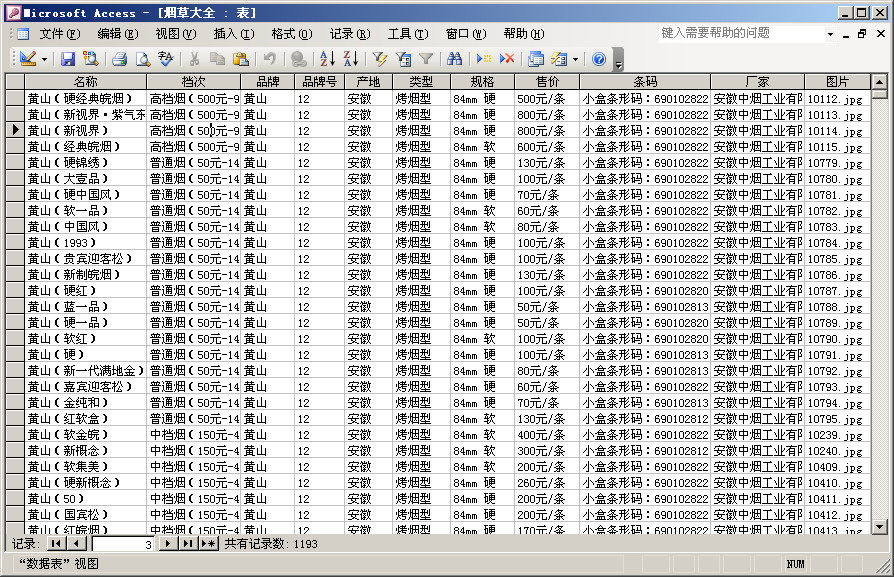Run the spelling check icon

point(166,58)
